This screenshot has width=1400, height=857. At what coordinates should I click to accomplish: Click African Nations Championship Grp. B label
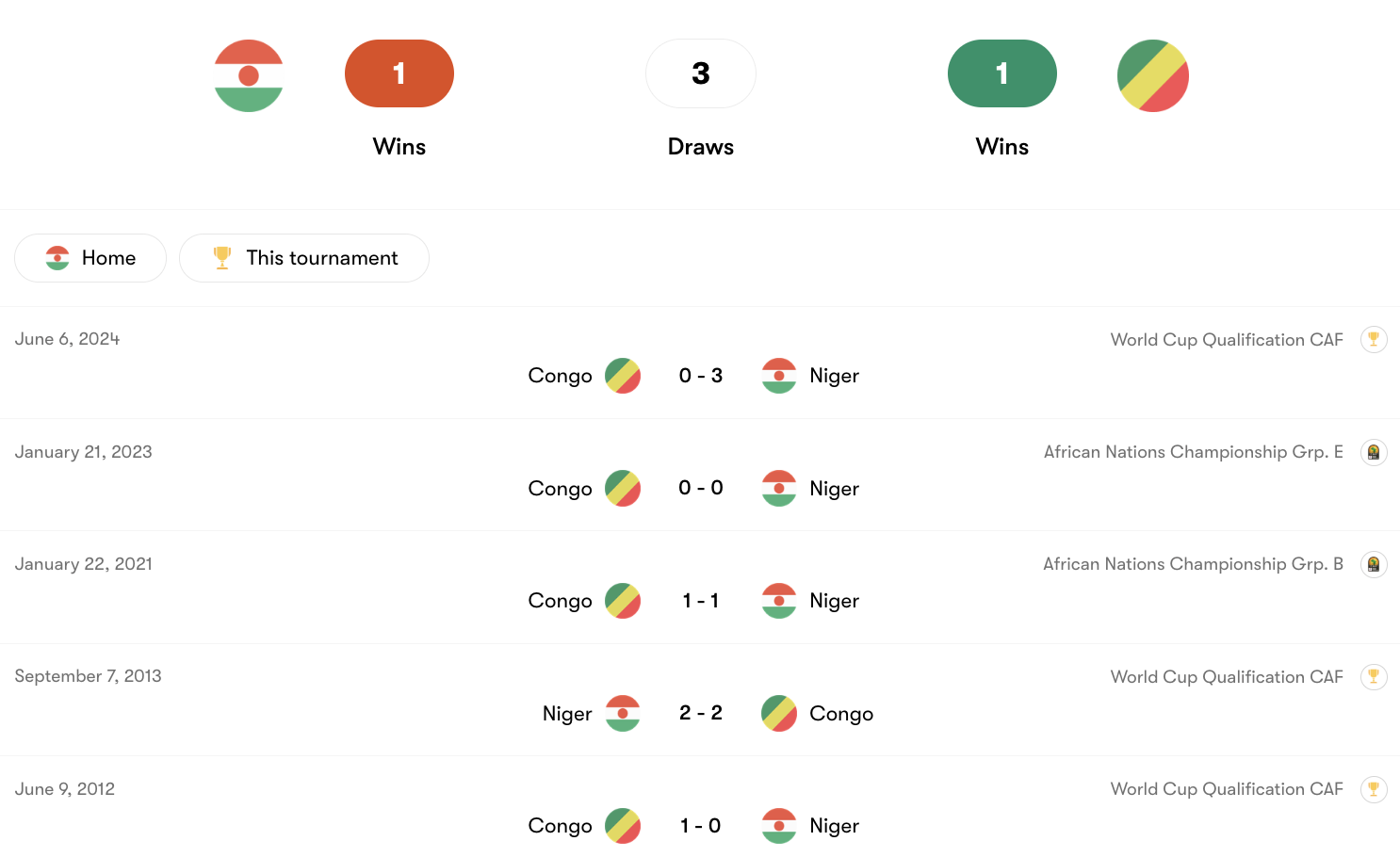click(x=1193, y=564)
